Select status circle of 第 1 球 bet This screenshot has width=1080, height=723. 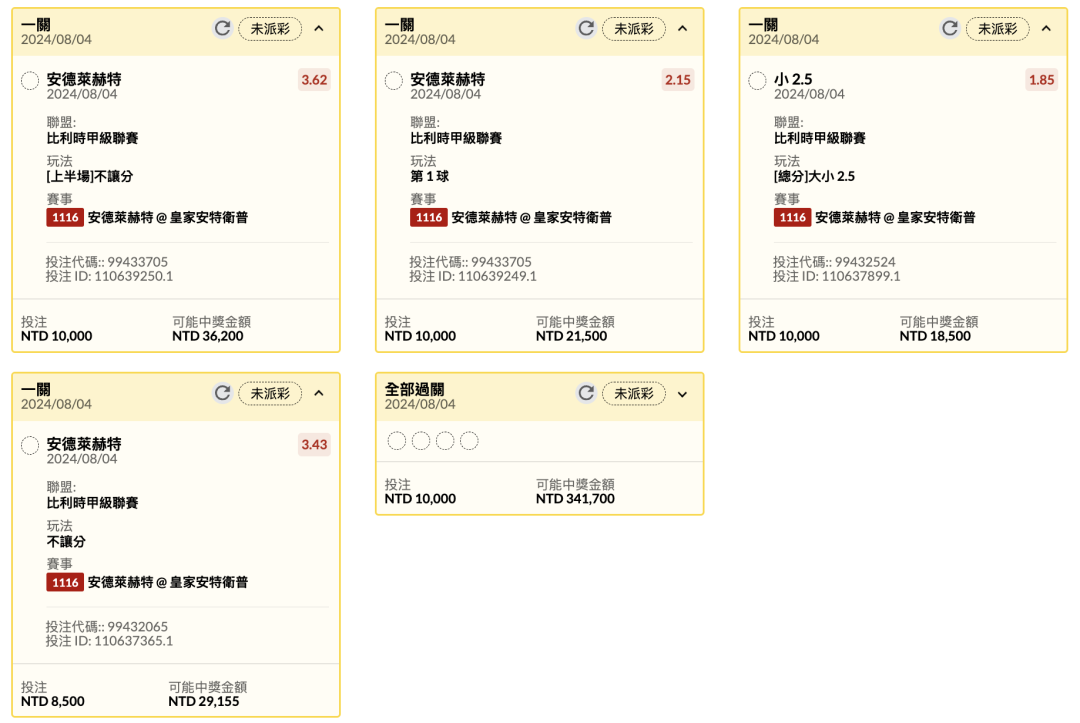coord(393,81)
